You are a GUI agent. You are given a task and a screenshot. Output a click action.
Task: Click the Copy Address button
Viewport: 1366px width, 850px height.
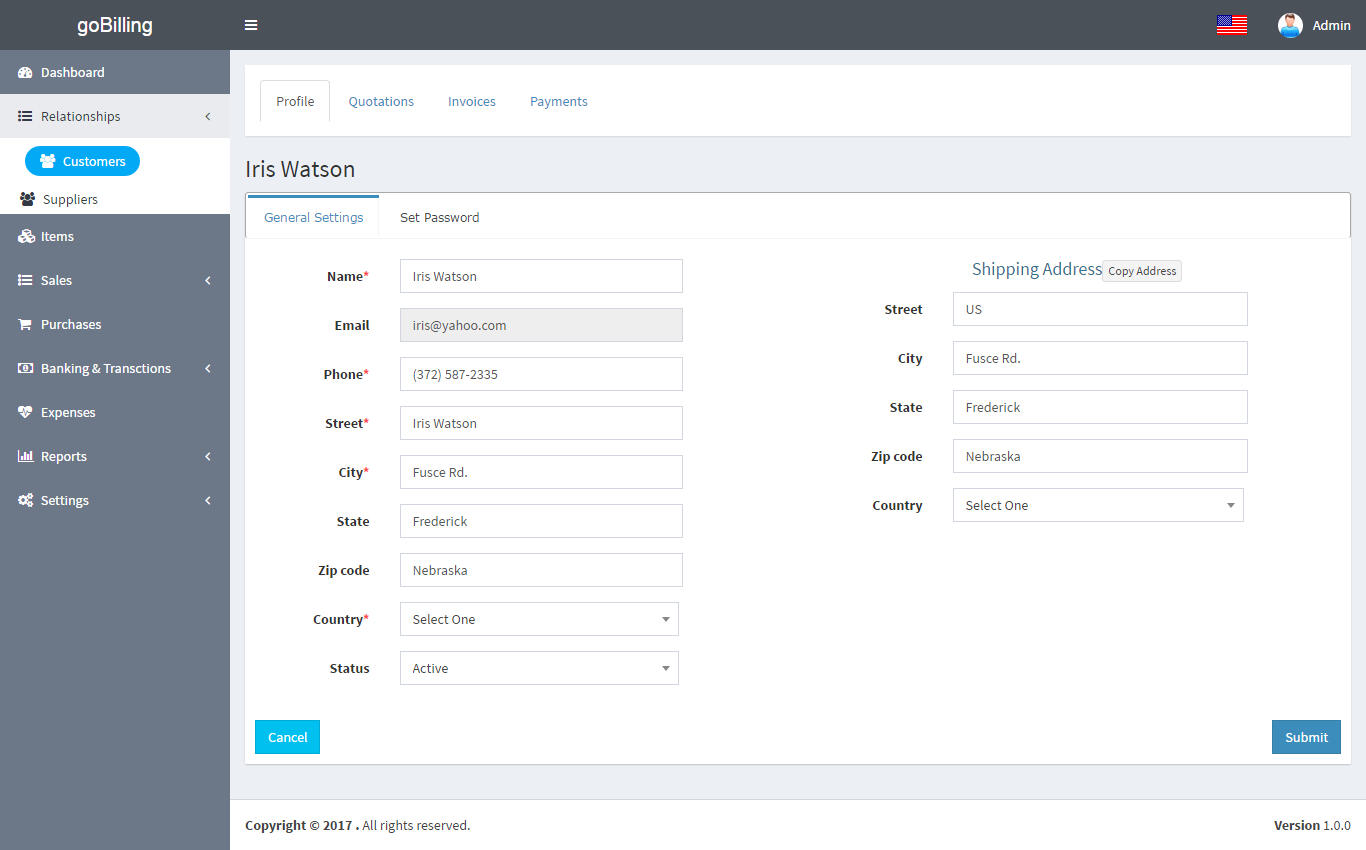[x=1141, y=270]
